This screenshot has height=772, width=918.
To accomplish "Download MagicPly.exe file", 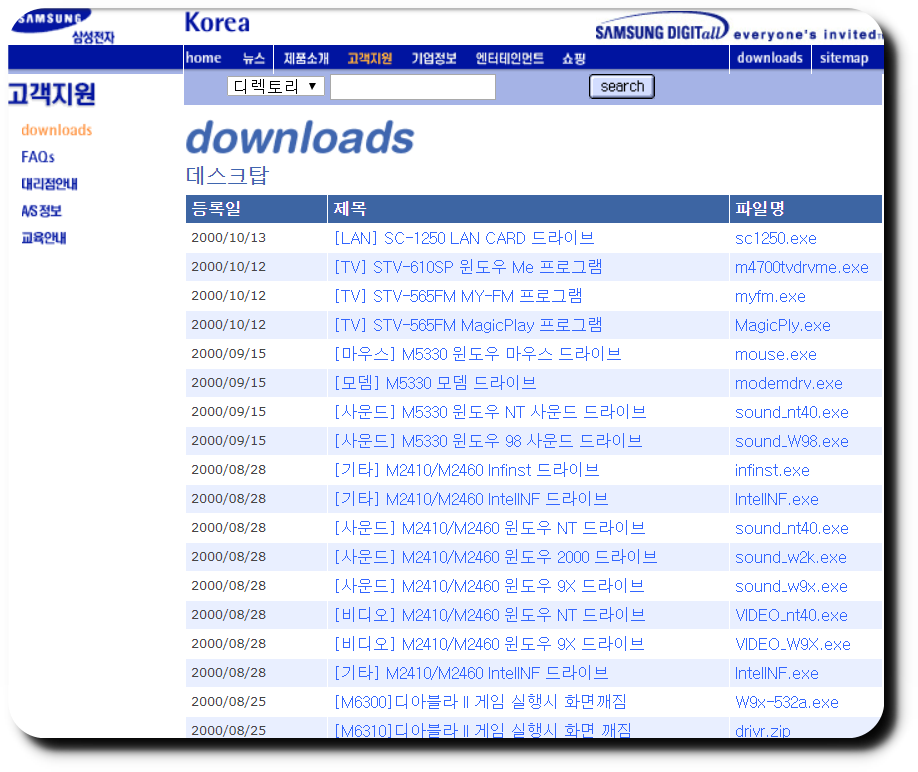I will pyautogui.click(x=783, y=325).
